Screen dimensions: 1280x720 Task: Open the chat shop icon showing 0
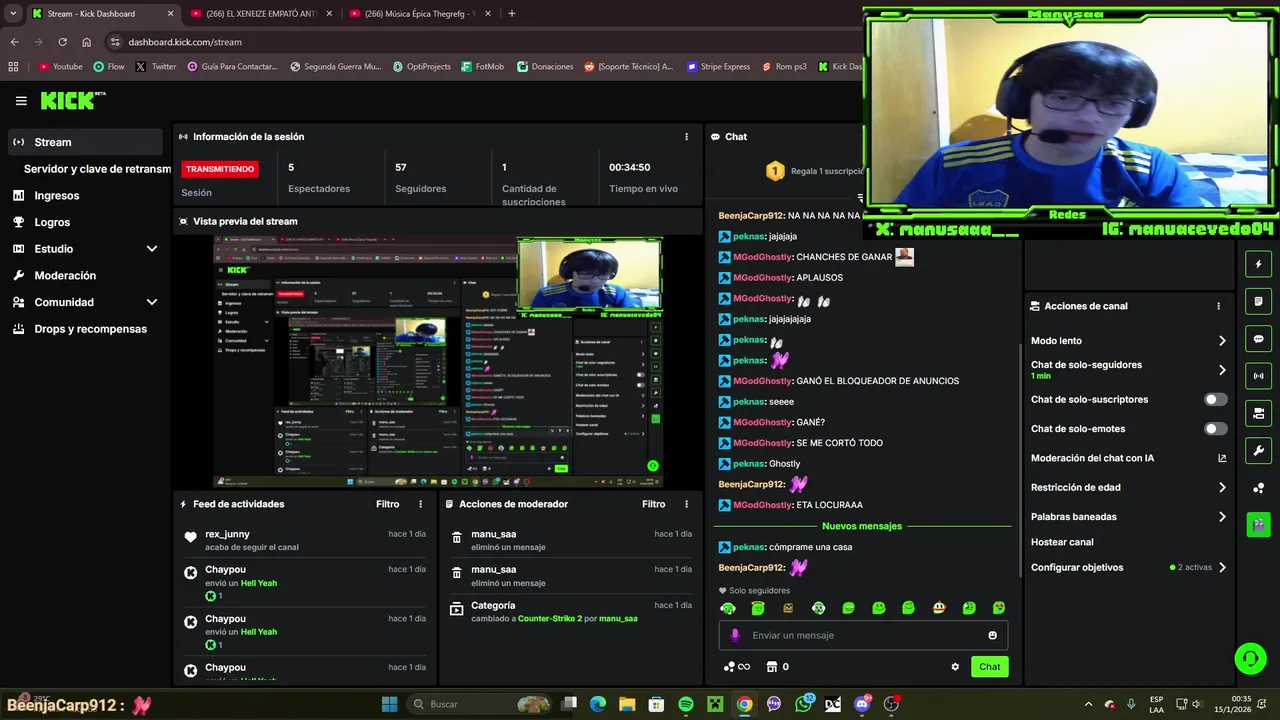pyautogui.click(x=777, y=667)
